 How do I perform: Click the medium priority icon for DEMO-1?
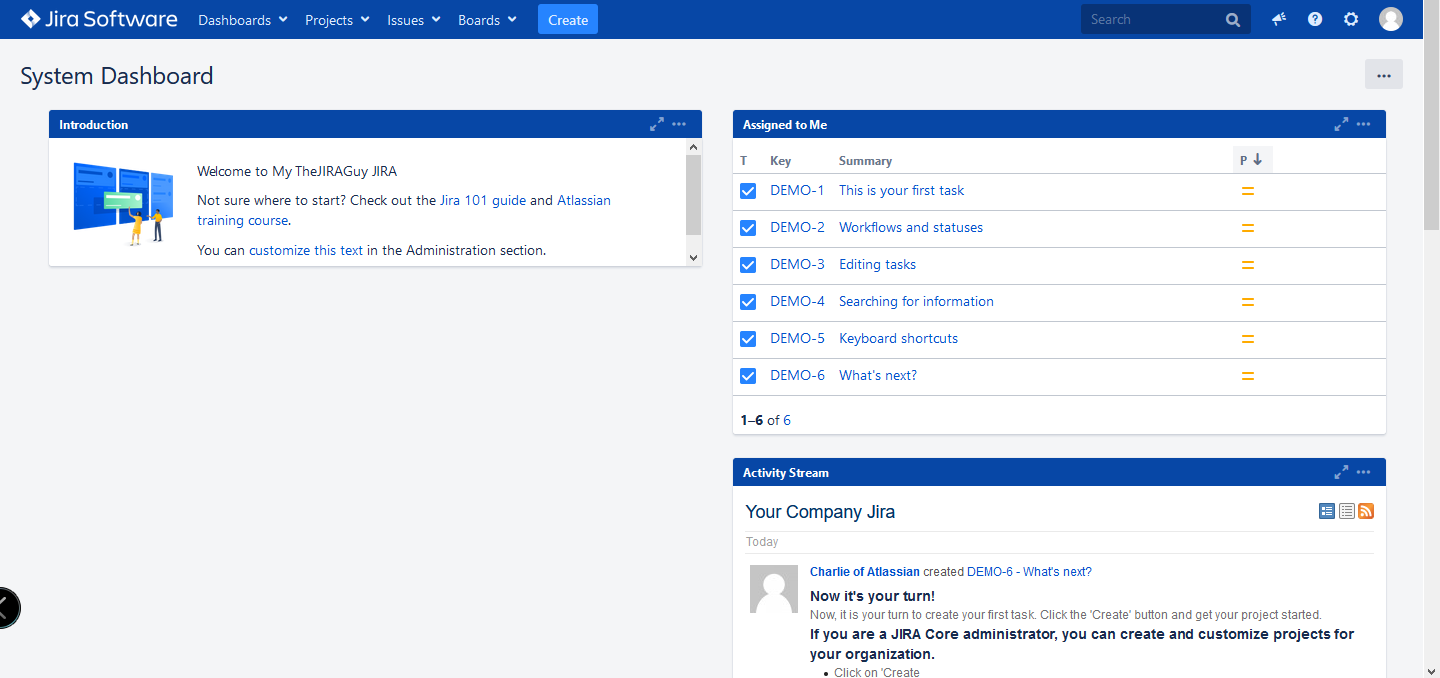1247,190
